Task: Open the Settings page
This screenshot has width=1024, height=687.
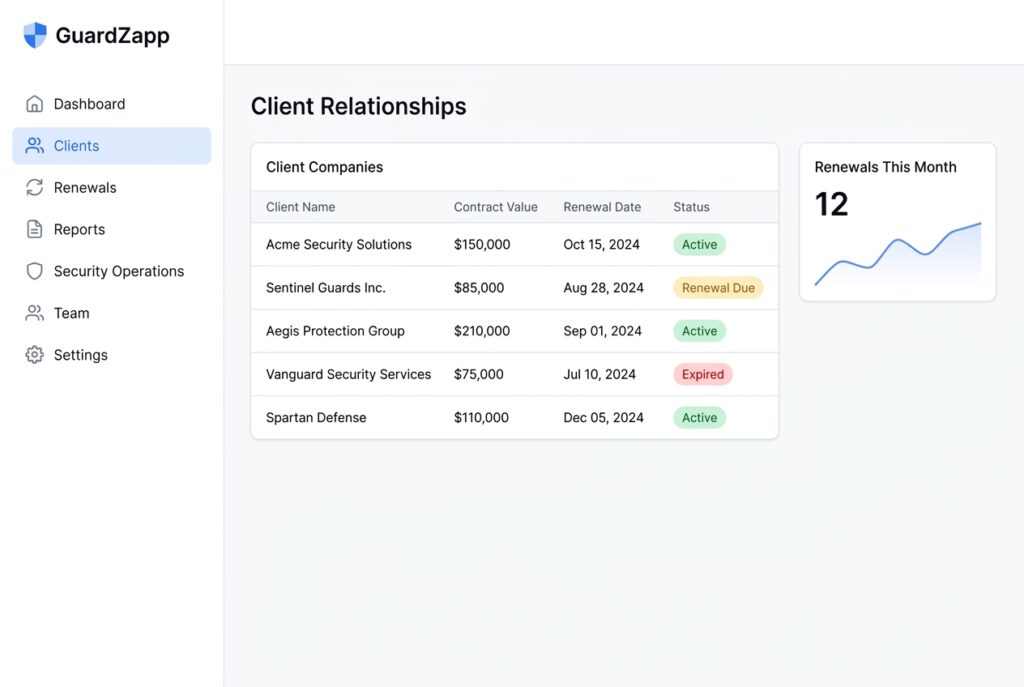Action: click(112, 355)
